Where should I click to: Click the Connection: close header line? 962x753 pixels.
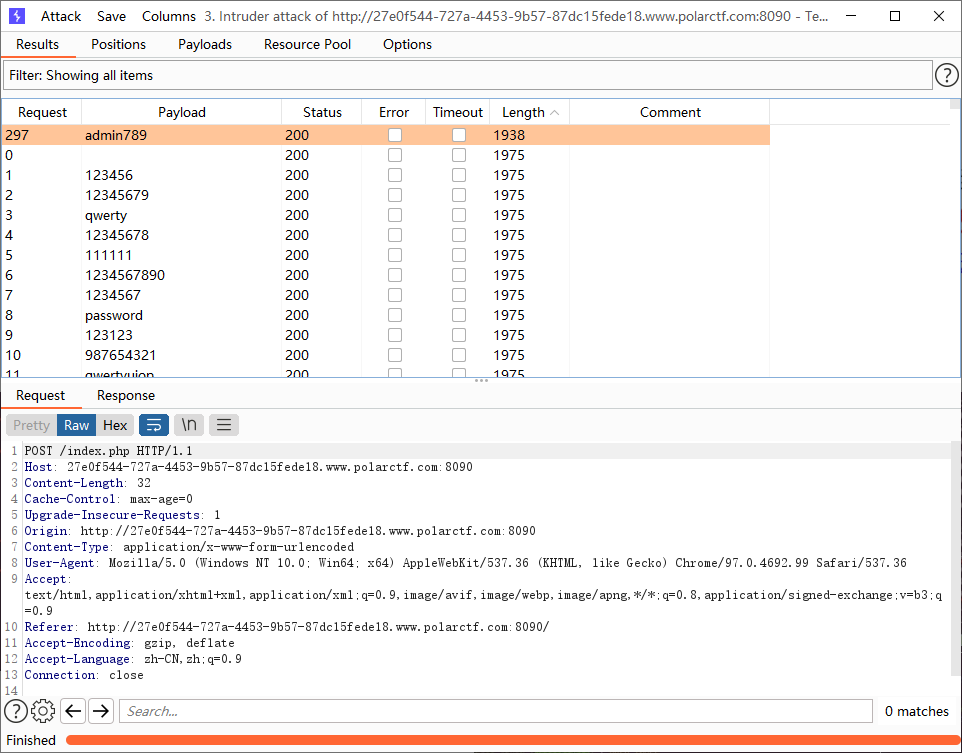[84, 675]
